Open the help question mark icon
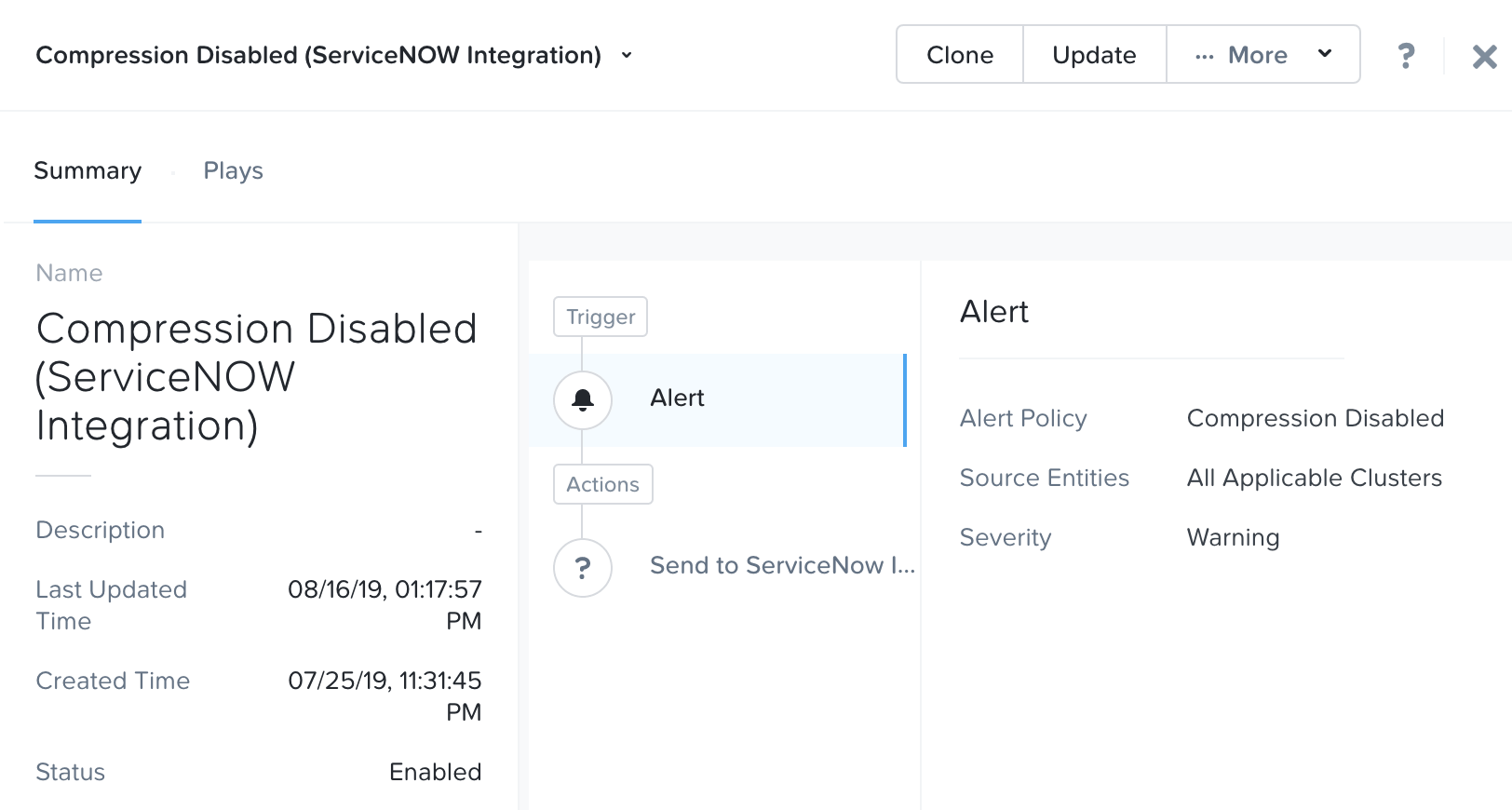The image size is (1512, 810). pos(1406,56)
